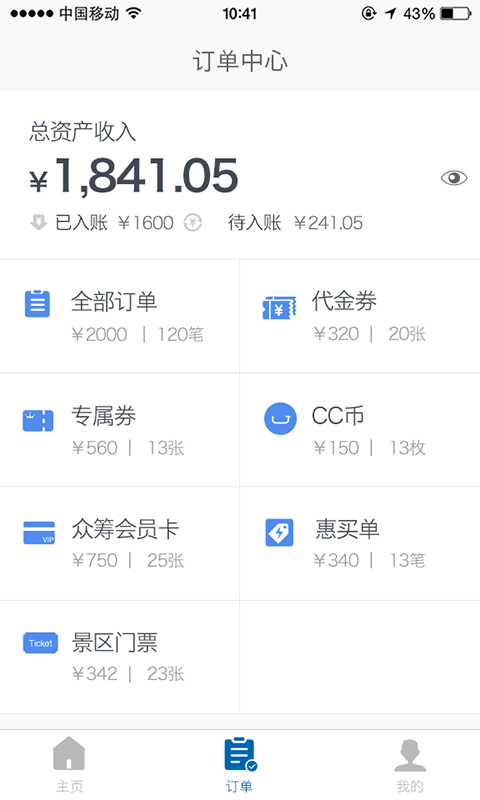Tap the 代金券 voucher icon
480x800 pixels.
pos(279,308)
